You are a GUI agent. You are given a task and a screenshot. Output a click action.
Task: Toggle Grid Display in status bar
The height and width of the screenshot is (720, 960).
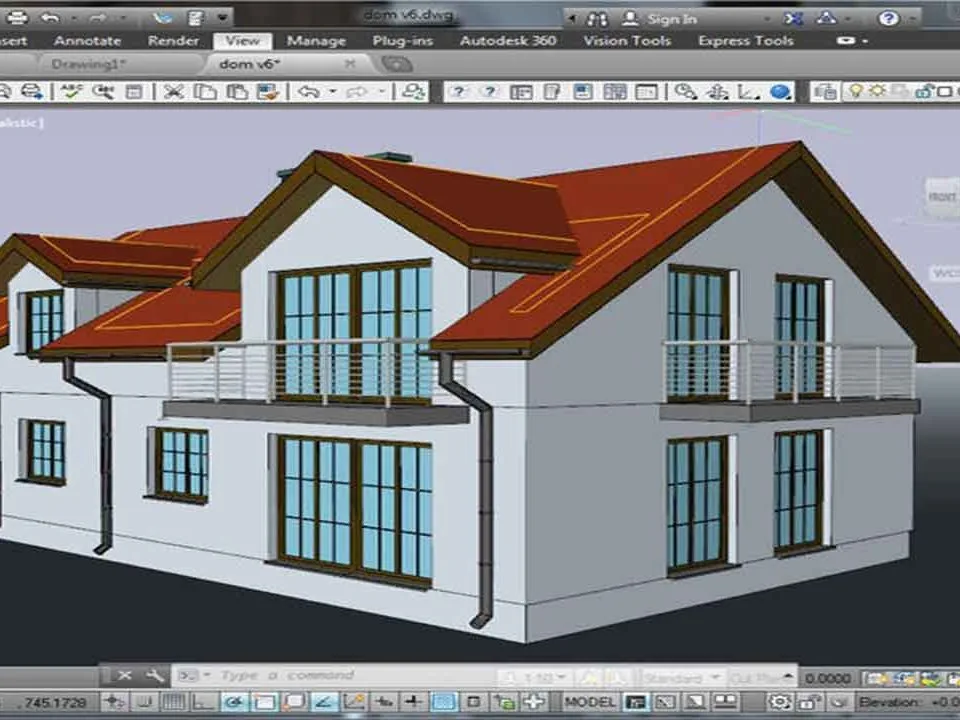tap(172, 702)
